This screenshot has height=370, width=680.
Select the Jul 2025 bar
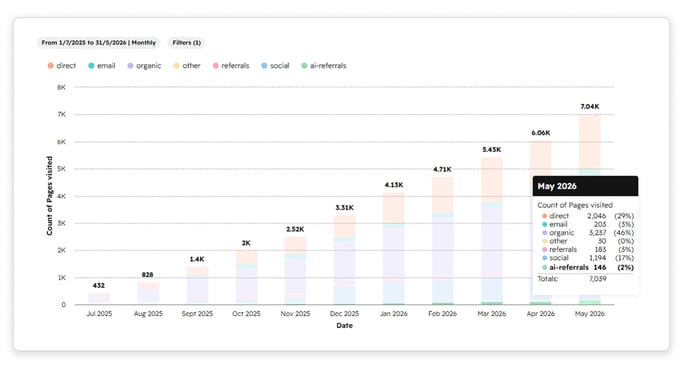pyautogui.click(x=99, y=299)
